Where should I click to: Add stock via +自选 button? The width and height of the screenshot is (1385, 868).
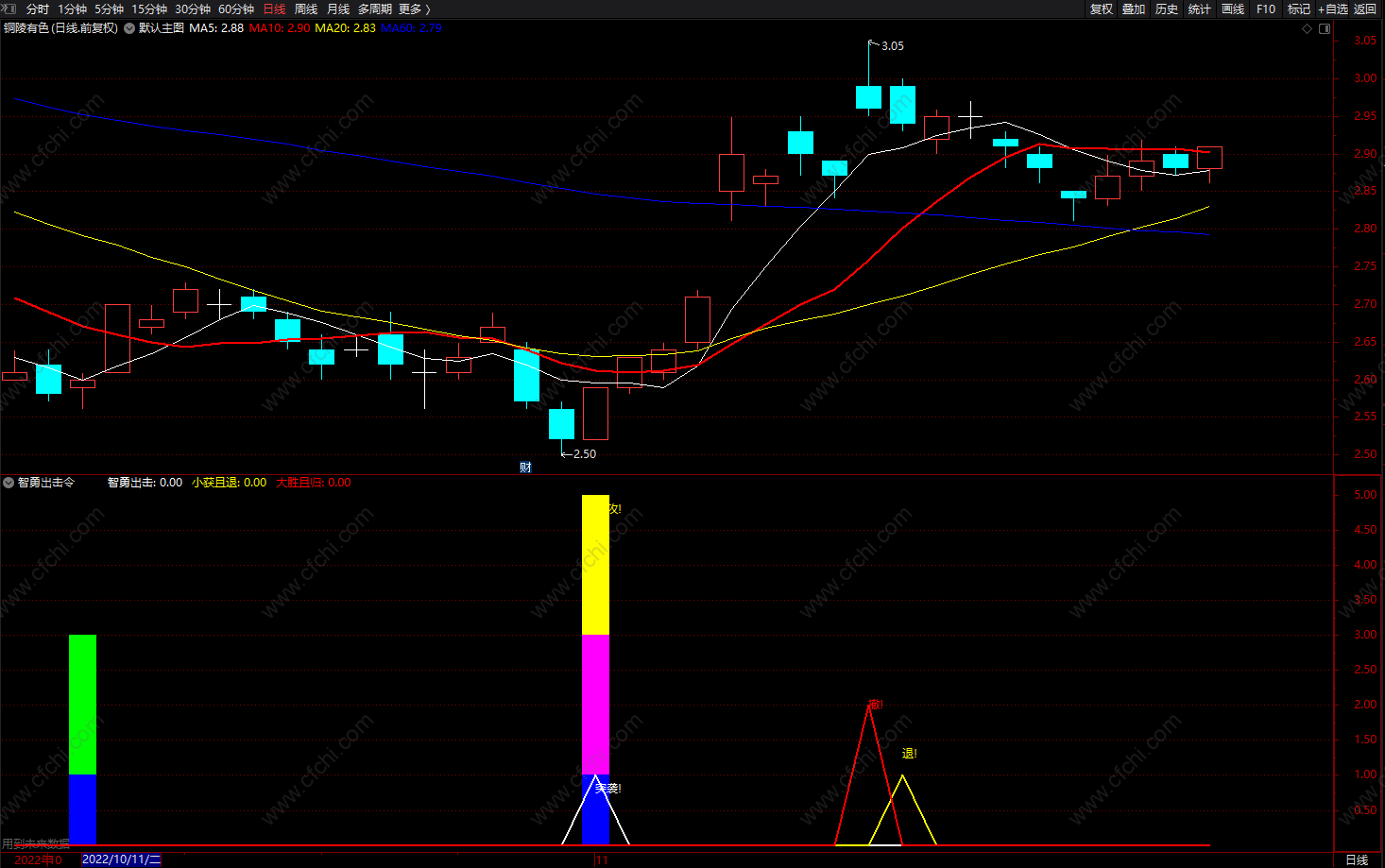1333,9
